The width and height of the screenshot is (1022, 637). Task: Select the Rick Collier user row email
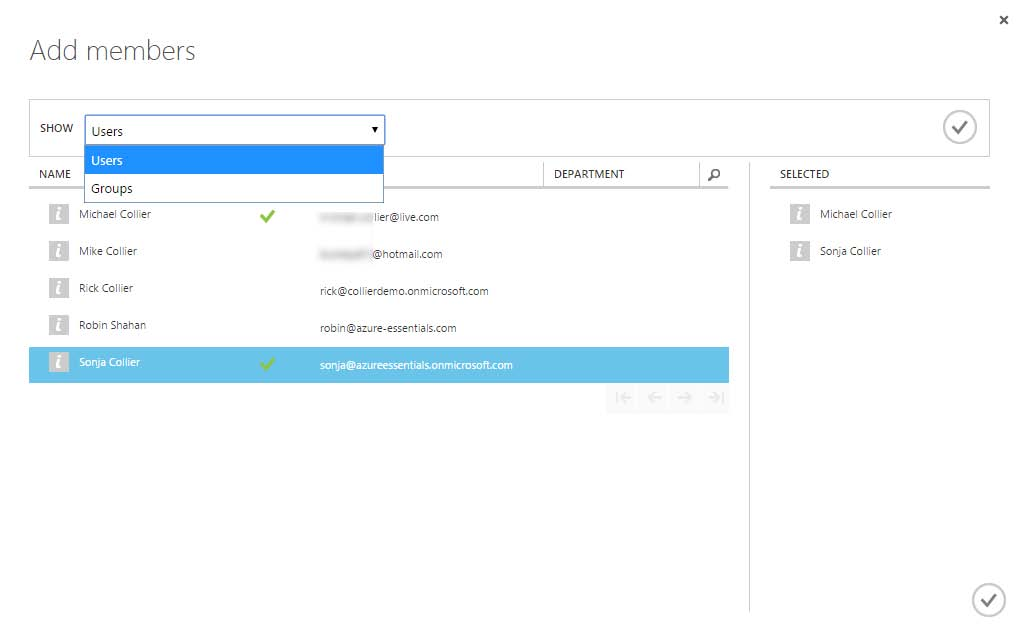pyautogui.click(x=404, y=291)
